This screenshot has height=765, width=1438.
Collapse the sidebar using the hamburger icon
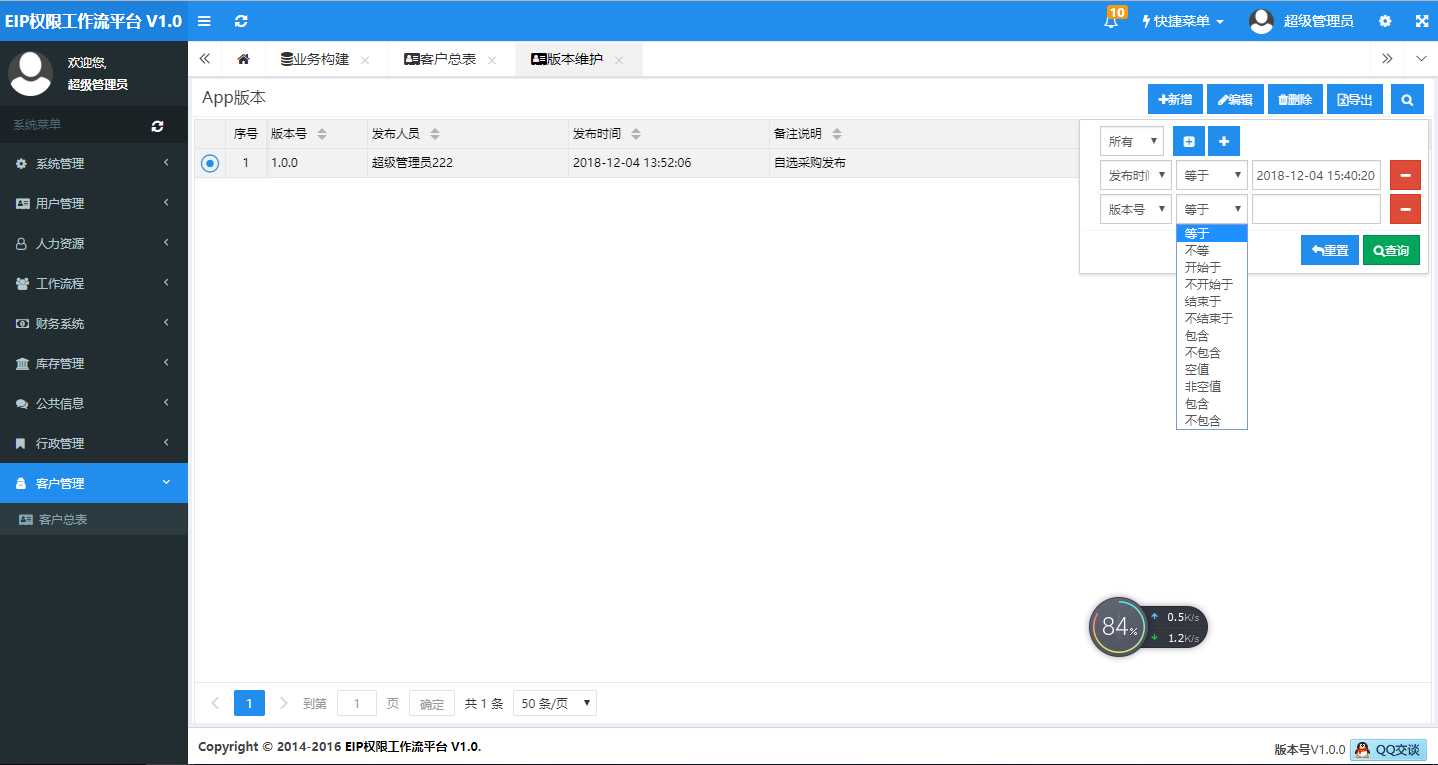(x=204, y=20)
